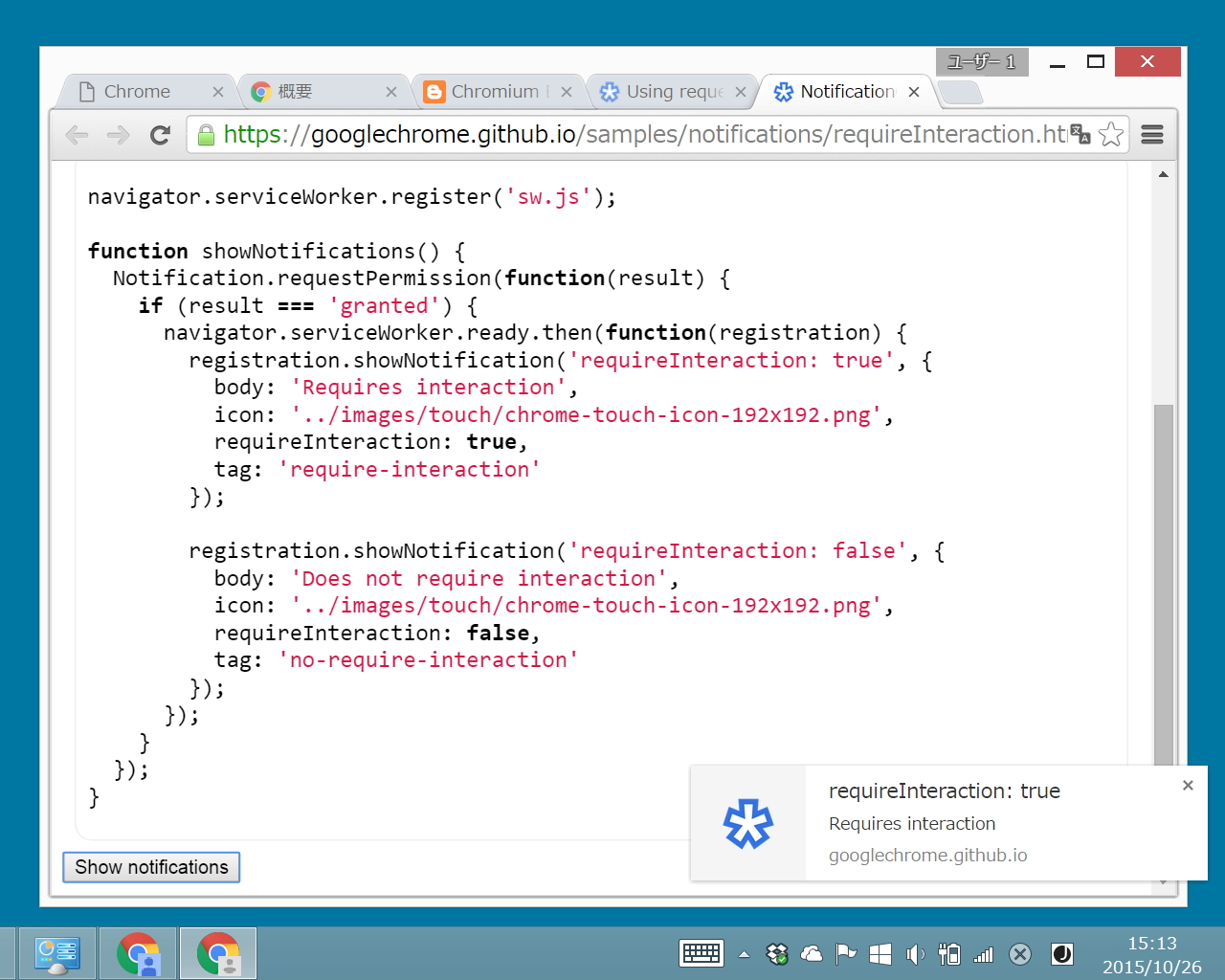
Task: Click the tag: 'require-interaction' code line
Action: (x=377, y=470)
